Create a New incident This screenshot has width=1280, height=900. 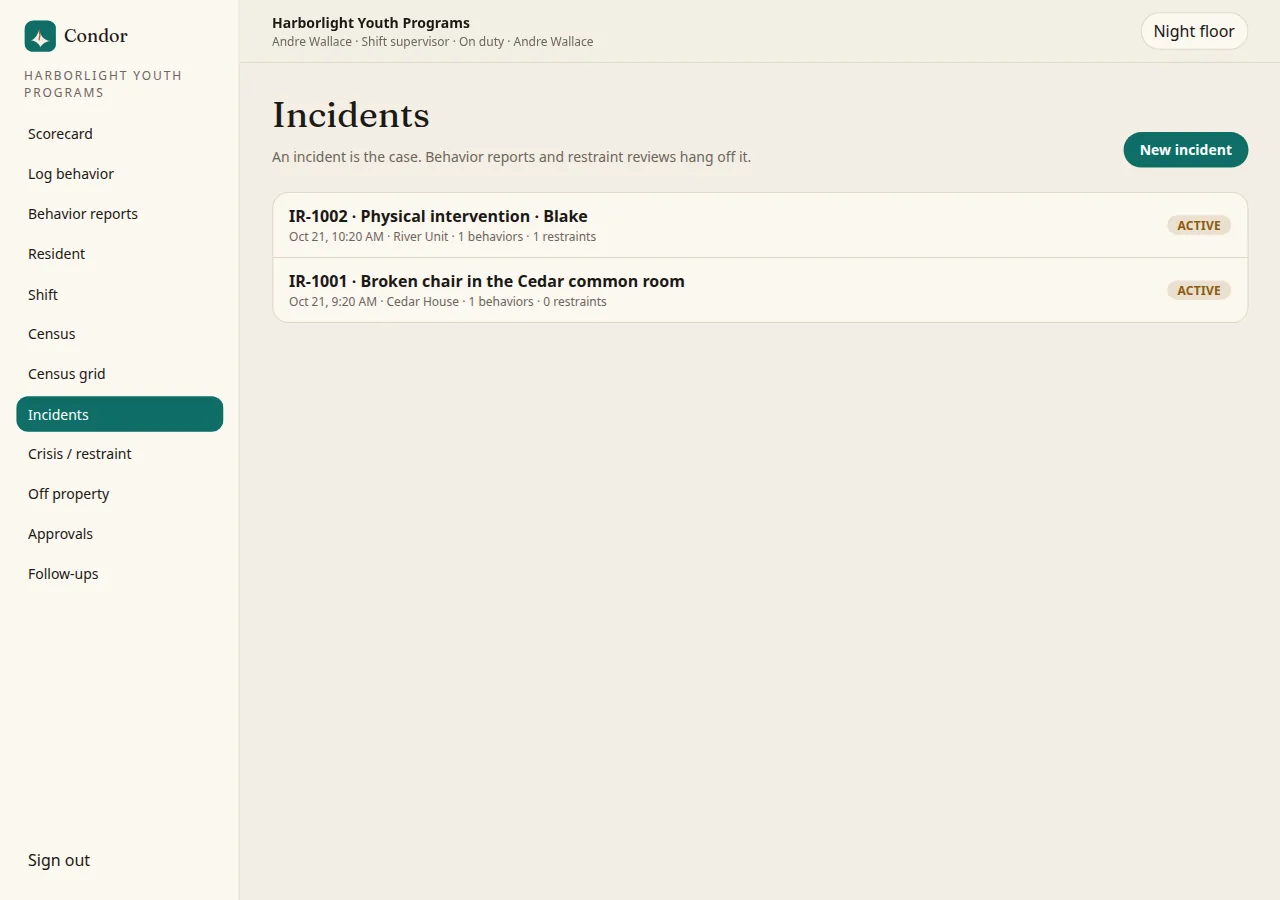(1186, 150)
